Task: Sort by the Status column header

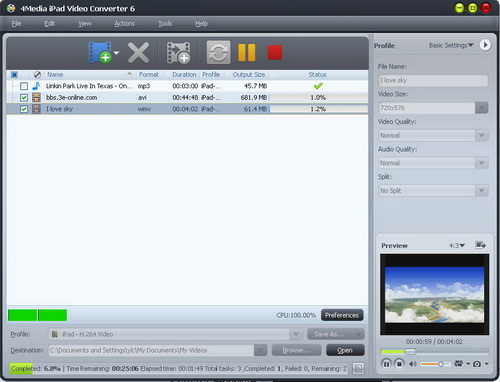Action: click(x=317, y=75)
